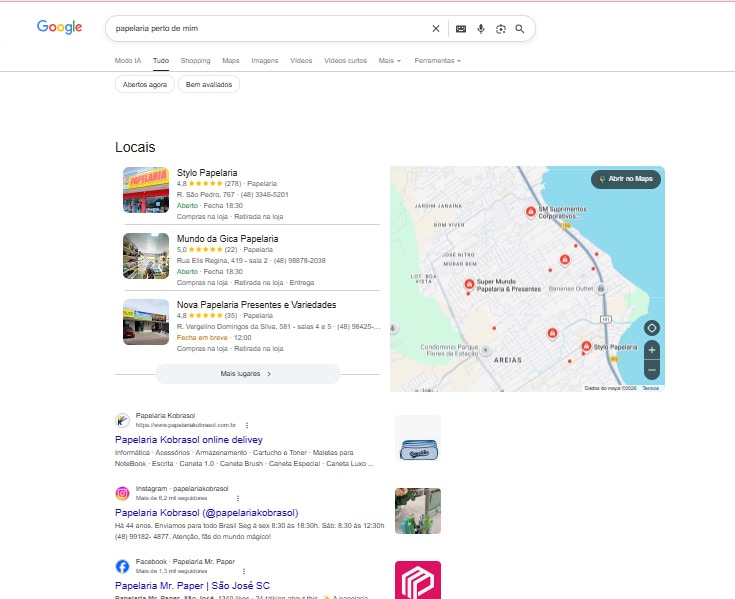735x599 pixels.
Task: Open Stylo Papelaria storefront thumbnail
Action: click(x=146, y=190)
